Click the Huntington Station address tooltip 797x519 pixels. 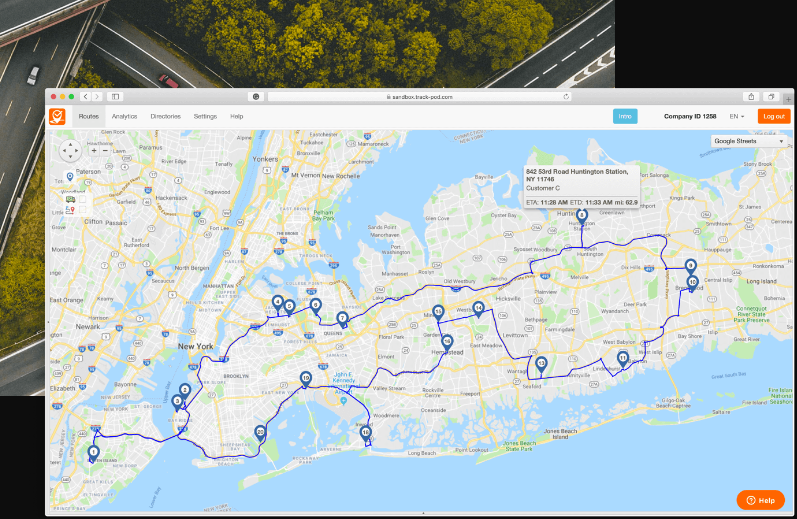(x=582, y=187)
